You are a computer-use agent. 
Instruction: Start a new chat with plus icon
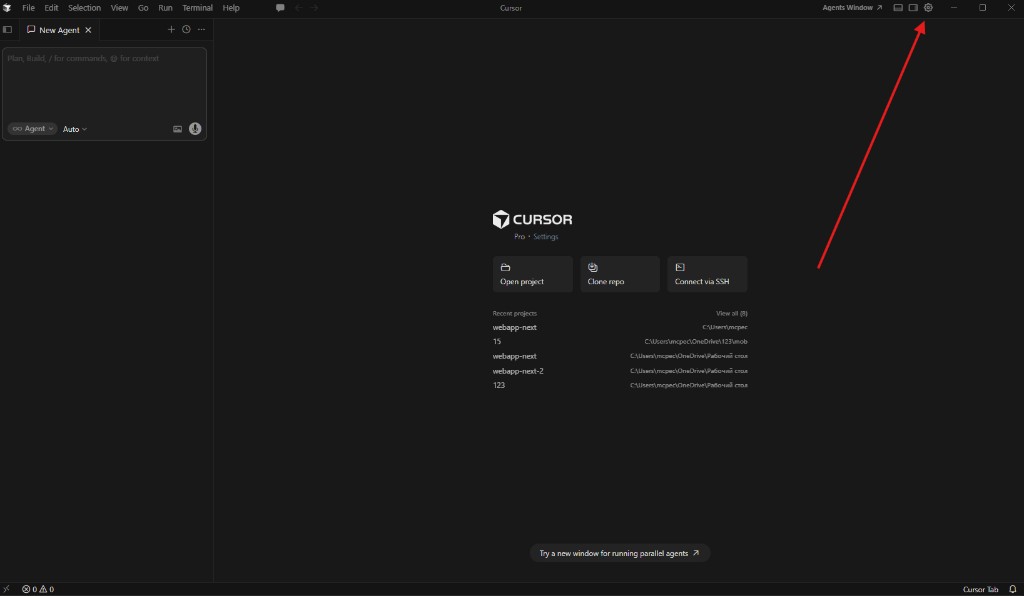[x=171, y=29]
